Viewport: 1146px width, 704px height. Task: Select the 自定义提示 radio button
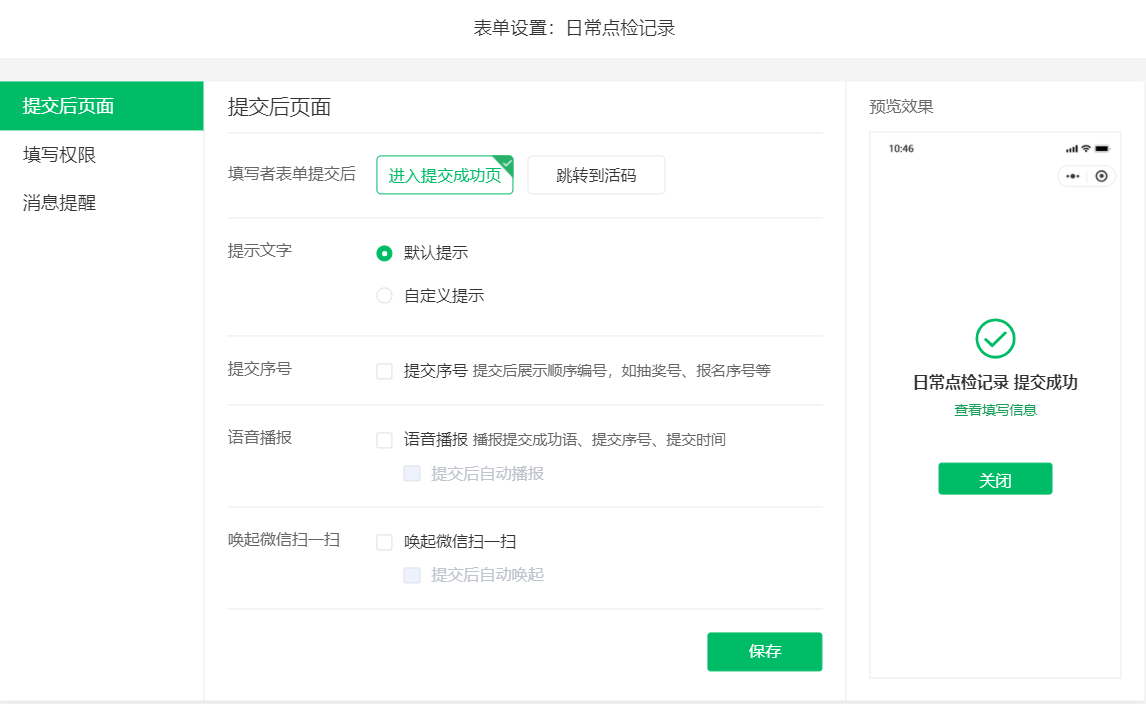[x=384, y=295]
